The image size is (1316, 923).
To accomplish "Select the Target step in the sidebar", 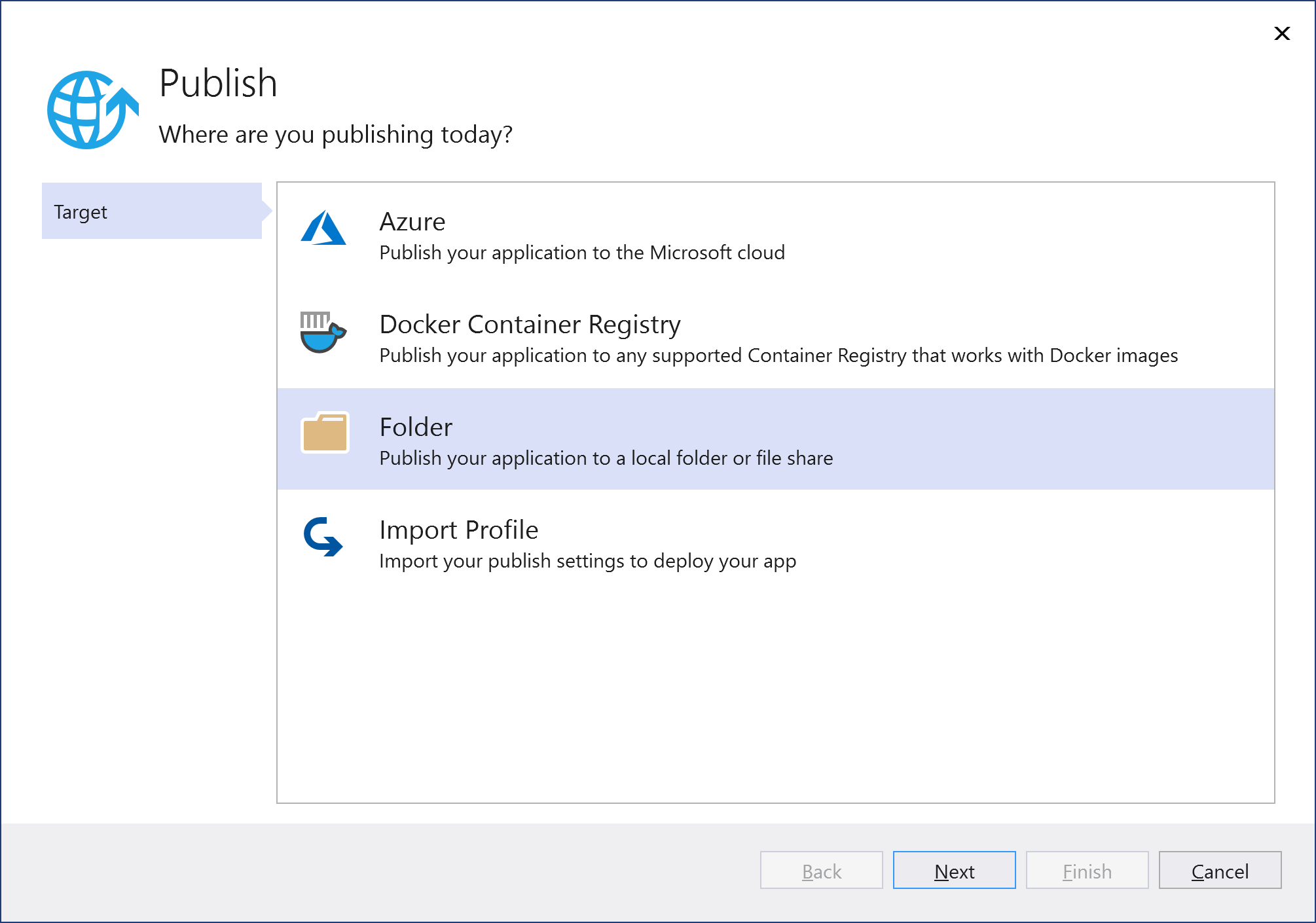I will click(152, 211).
